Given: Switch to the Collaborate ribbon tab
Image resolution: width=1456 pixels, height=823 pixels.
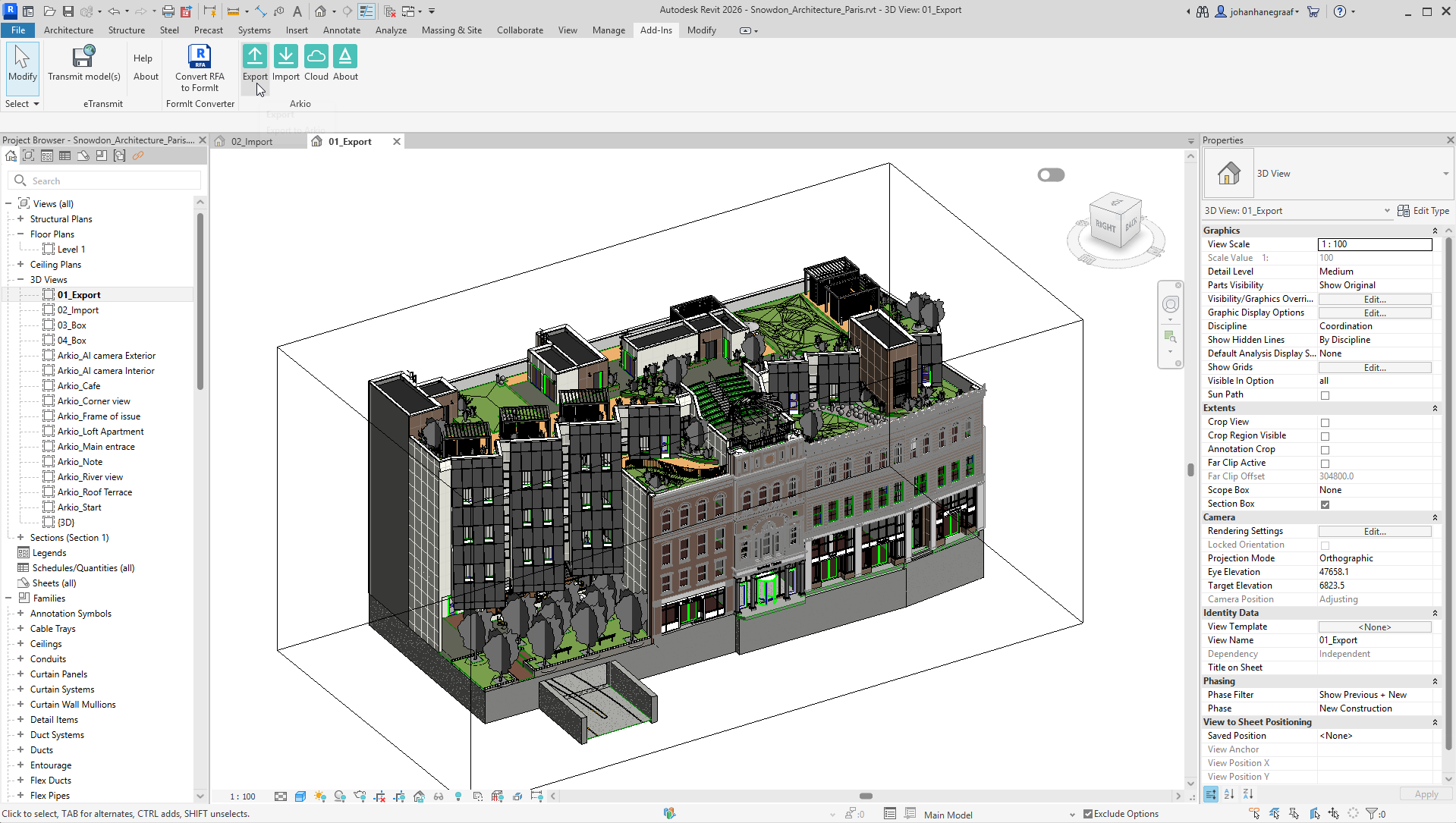Looking at the screenshot, I should coord(520,30).
